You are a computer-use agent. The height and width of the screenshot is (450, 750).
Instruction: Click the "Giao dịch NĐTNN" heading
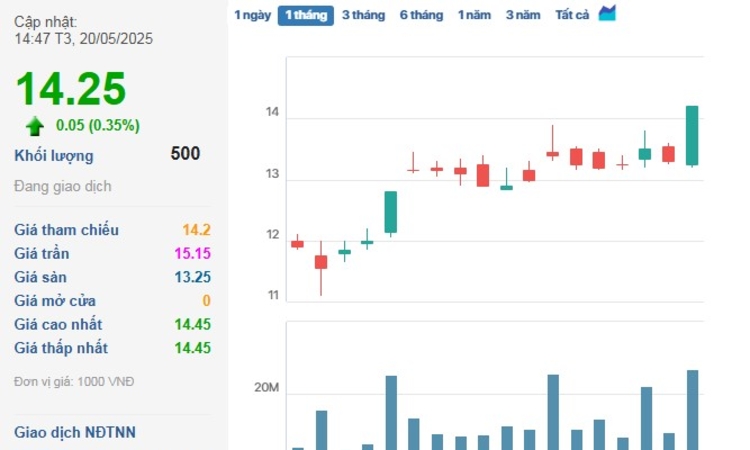pos(75,432)
